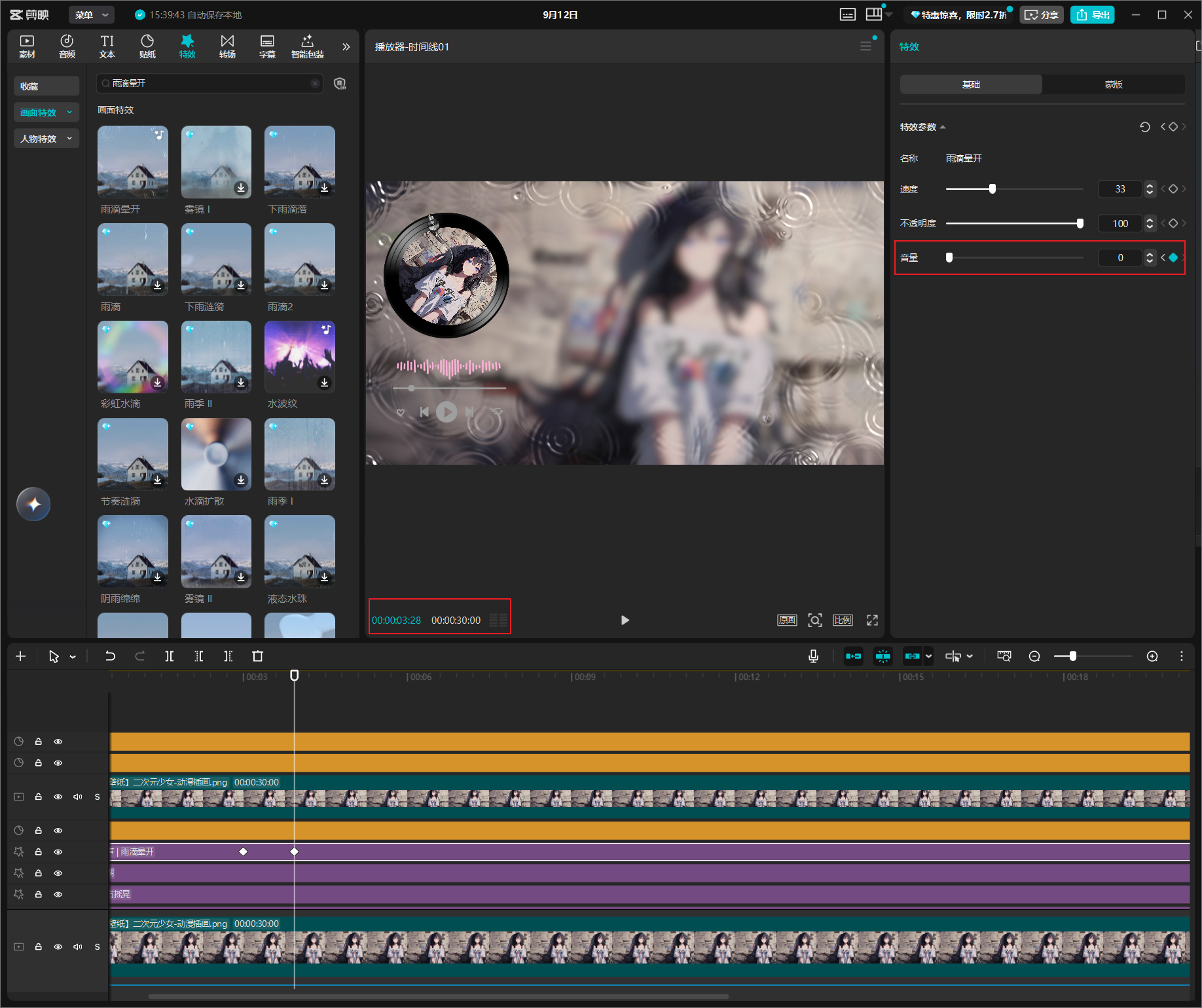Delete the selected clip with trash icon
Screen dimensions: 1202x1008
pos(257,656)
